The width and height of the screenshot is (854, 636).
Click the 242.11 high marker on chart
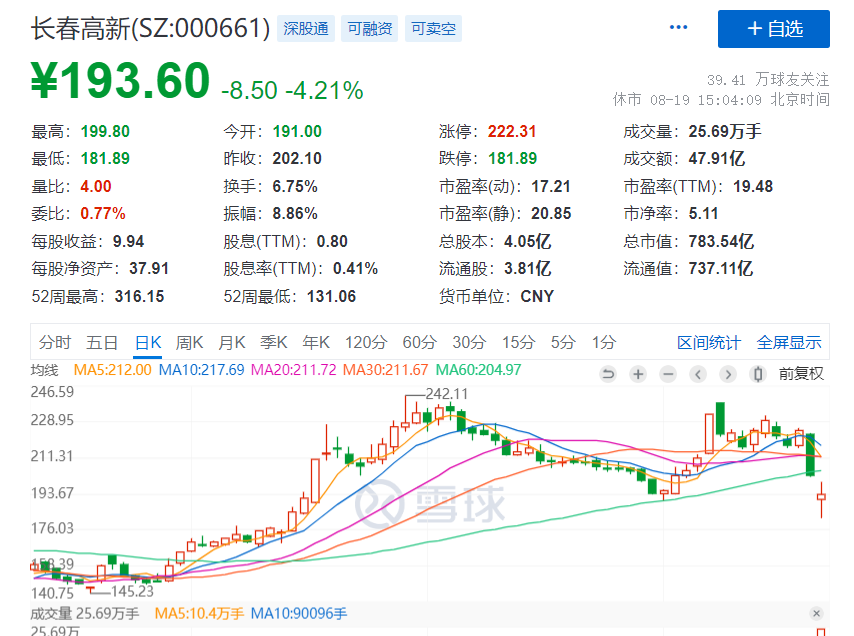coord(447,394)
